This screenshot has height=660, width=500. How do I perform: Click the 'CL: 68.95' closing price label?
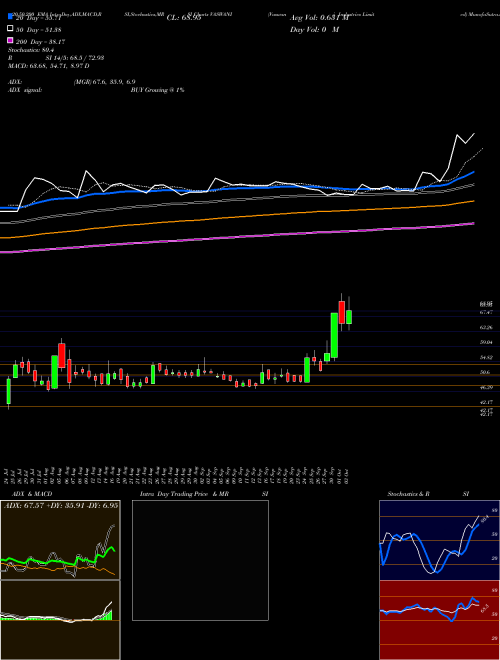pyautogui.click(x=184, y=18)
